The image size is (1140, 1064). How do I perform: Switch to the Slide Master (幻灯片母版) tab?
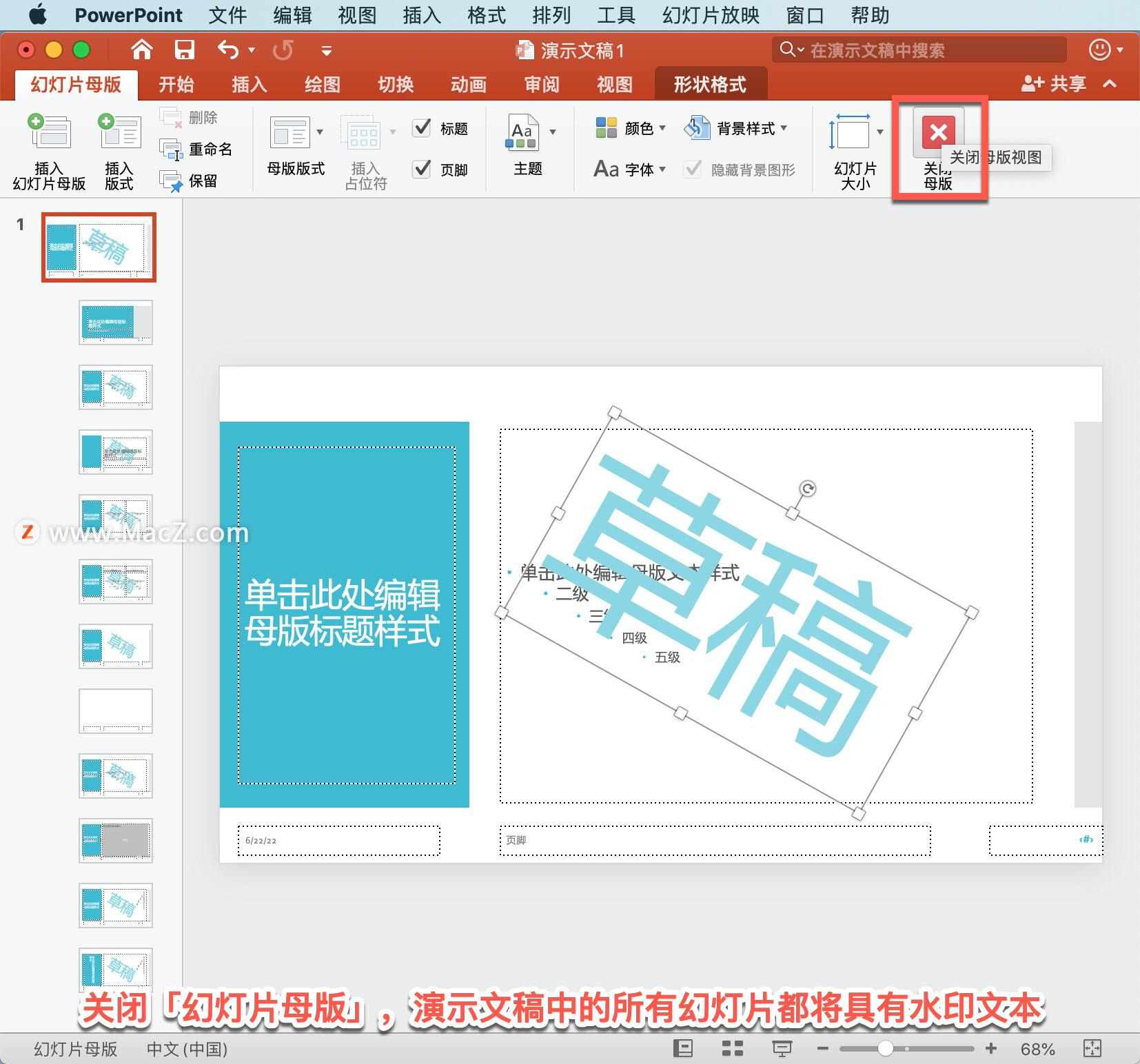pyautogui.click(x=76, y=85)
